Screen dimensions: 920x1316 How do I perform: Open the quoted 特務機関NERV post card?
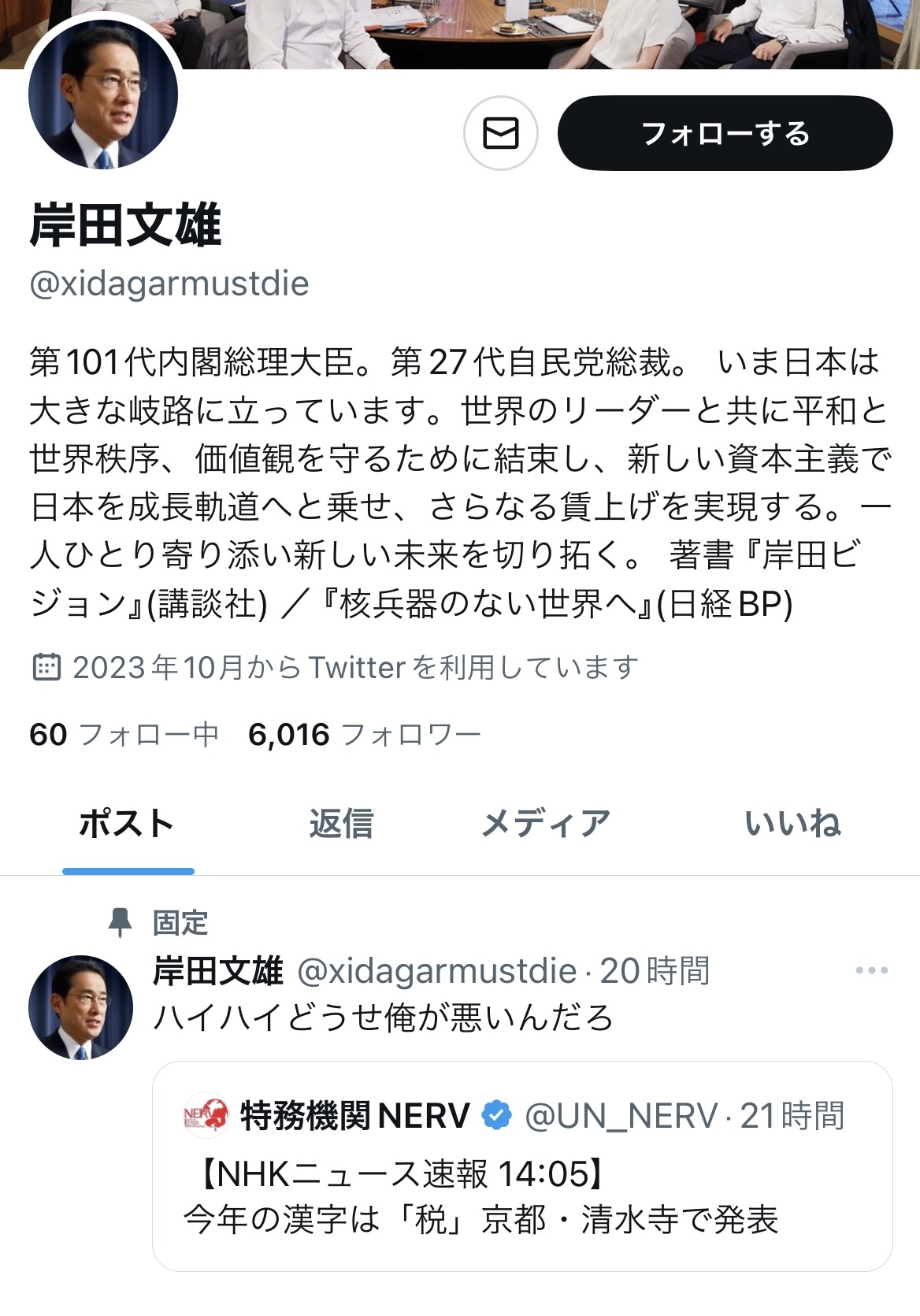point(522,1166)
